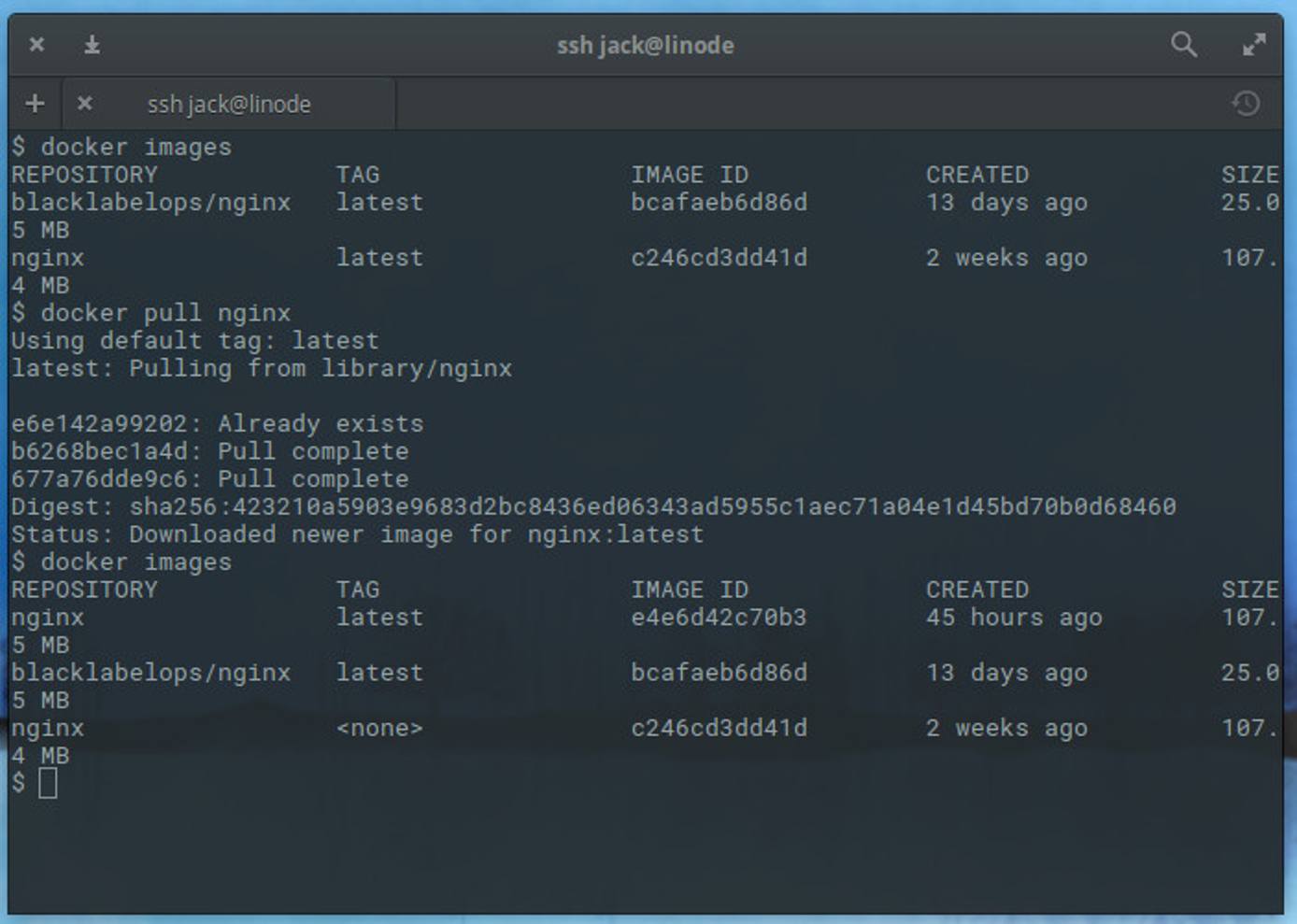Viewport: 1297px width, 924px height.
Task: Click the download indicator icon in the headerbar
Action: (92, 44)
